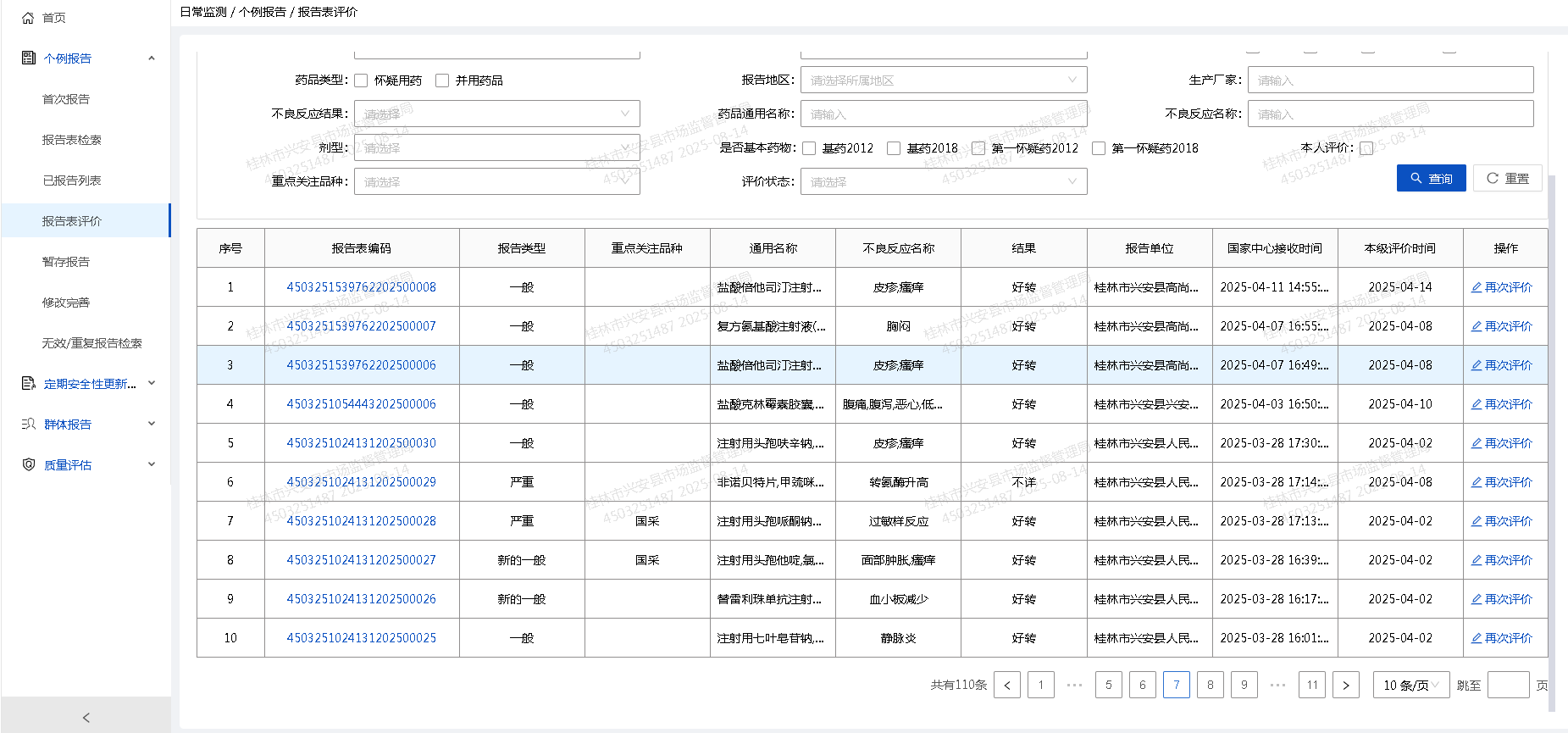
Task: Open the 不良反应结果 dropdown
Action: point(496,114)
